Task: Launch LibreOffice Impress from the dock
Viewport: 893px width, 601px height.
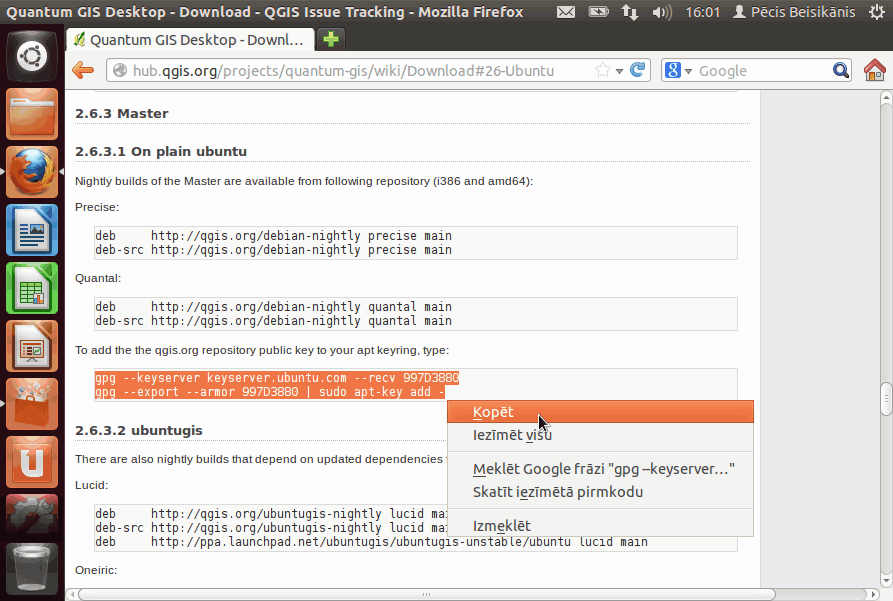Action: pos(32,346)
